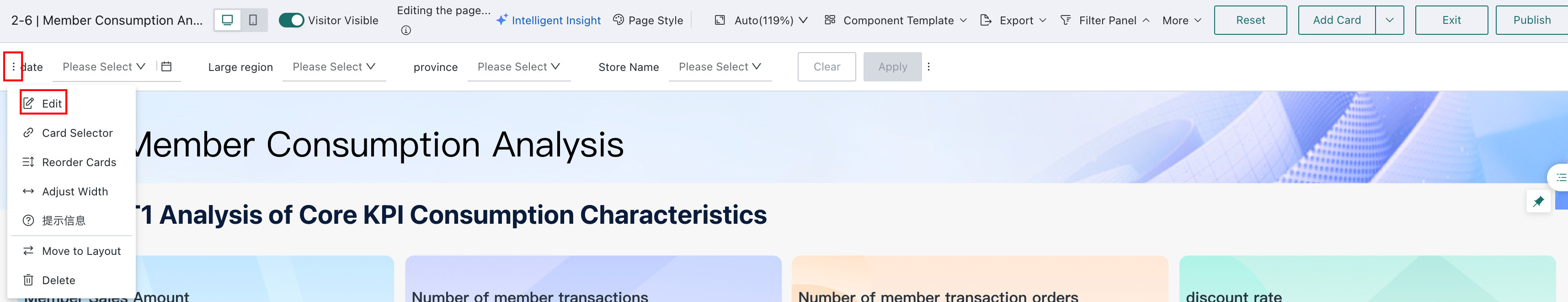Choose Reorder Cards in the menu

[70, 162]
